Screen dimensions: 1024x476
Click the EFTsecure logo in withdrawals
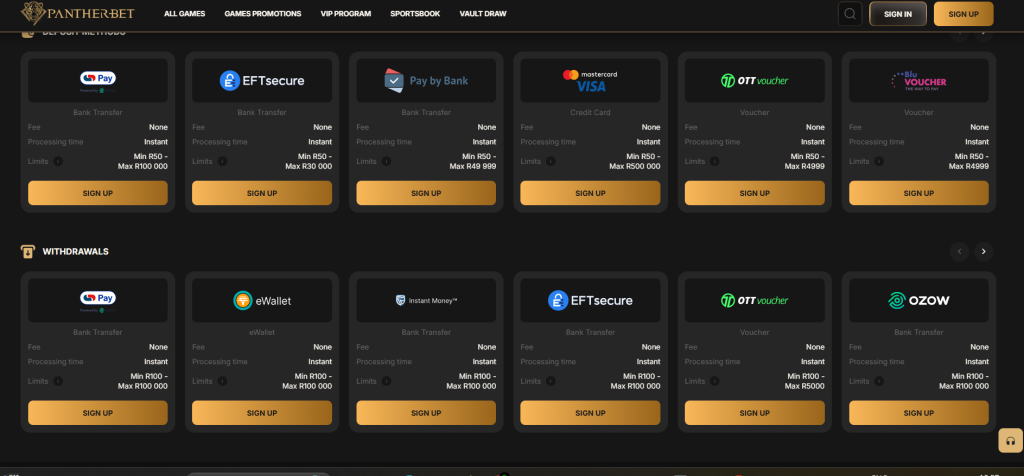pos(590,300)
